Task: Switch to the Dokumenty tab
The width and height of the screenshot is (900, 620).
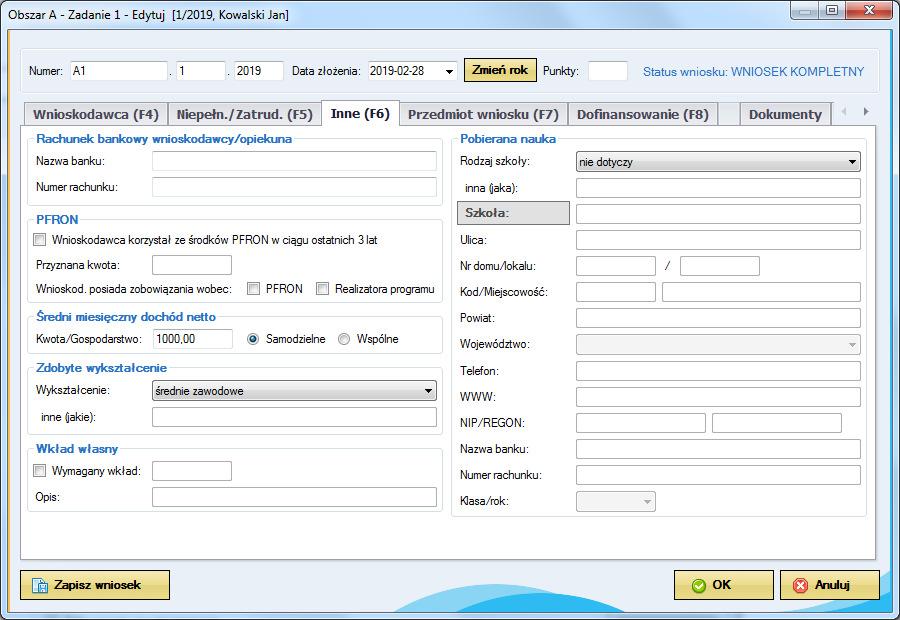Action: (x=785, y=114)
